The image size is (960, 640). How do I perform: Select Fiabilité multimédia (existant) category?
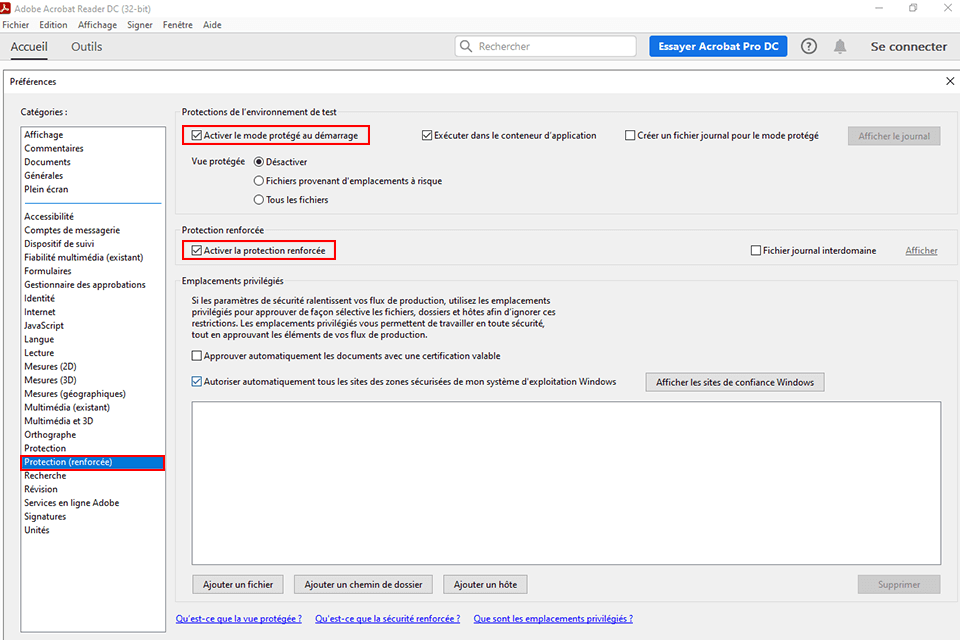(x=84, y=257)
